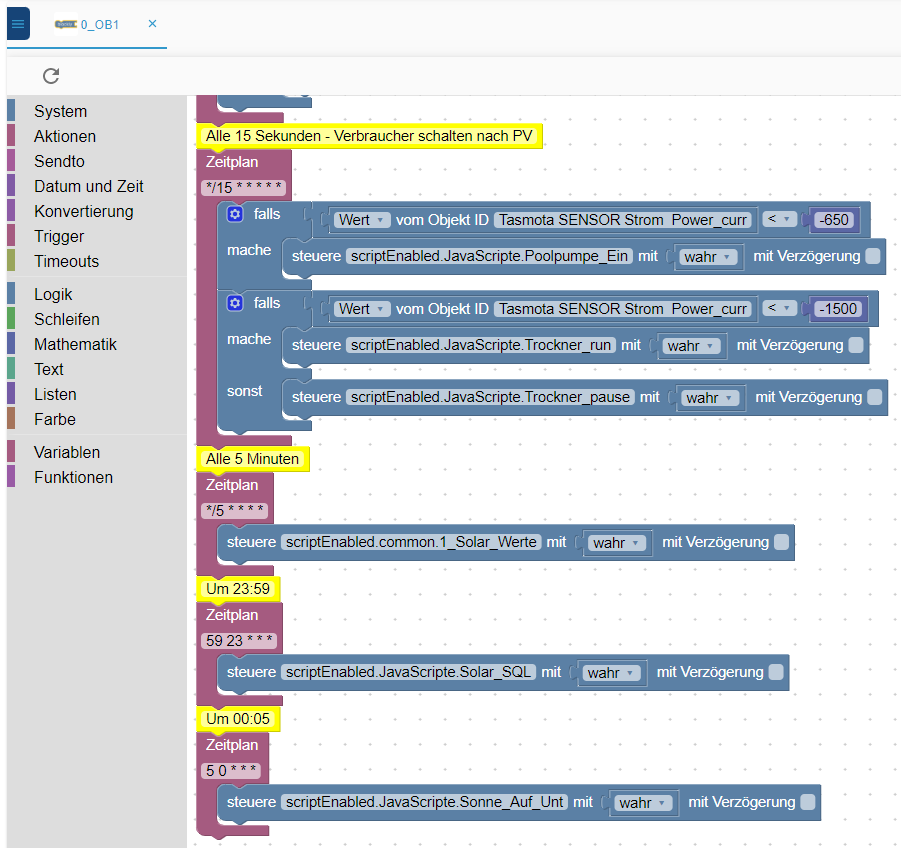Click scriptEnabled.JavaScripte.Trockner_pause object field
The width and height of the screenshot is (901, 848).
point(490,397)
